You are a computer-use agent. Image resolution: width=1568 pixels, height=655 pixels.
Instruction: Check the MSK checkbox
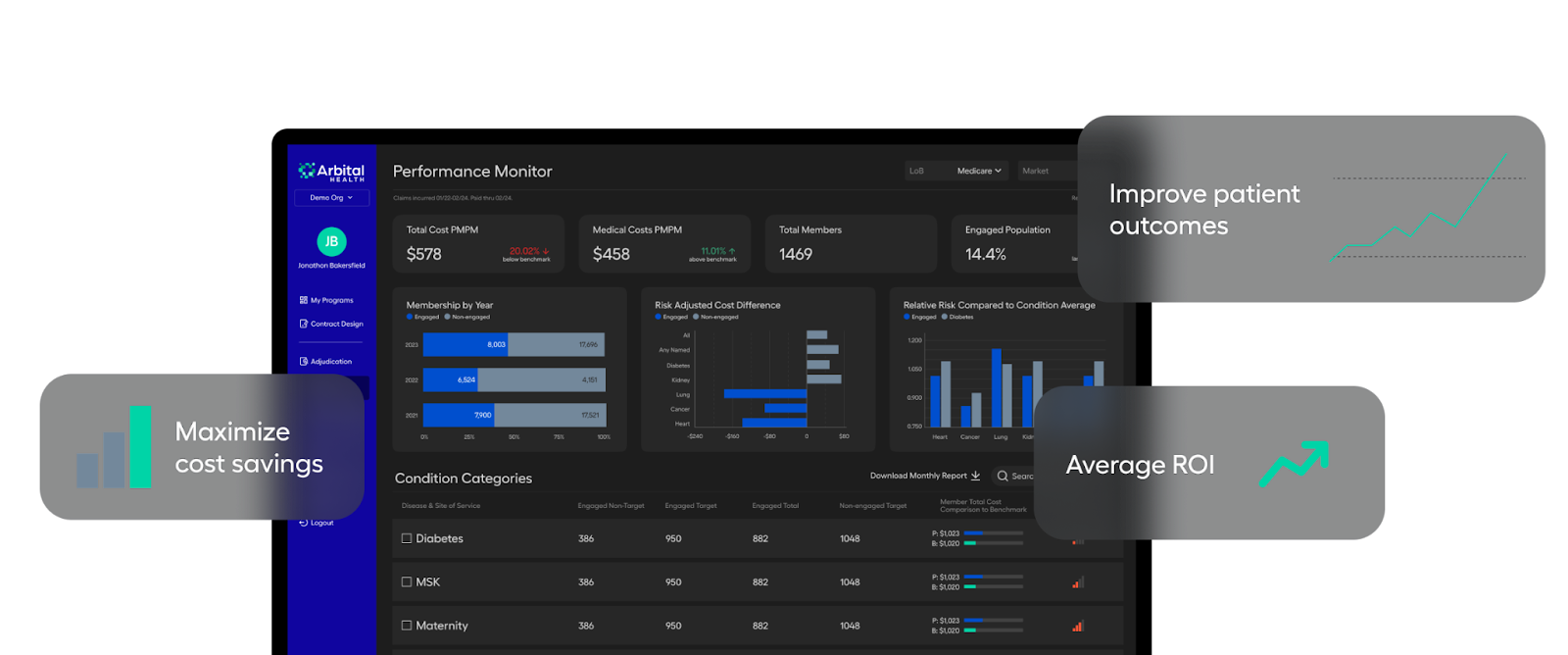(x=407, y=581)
